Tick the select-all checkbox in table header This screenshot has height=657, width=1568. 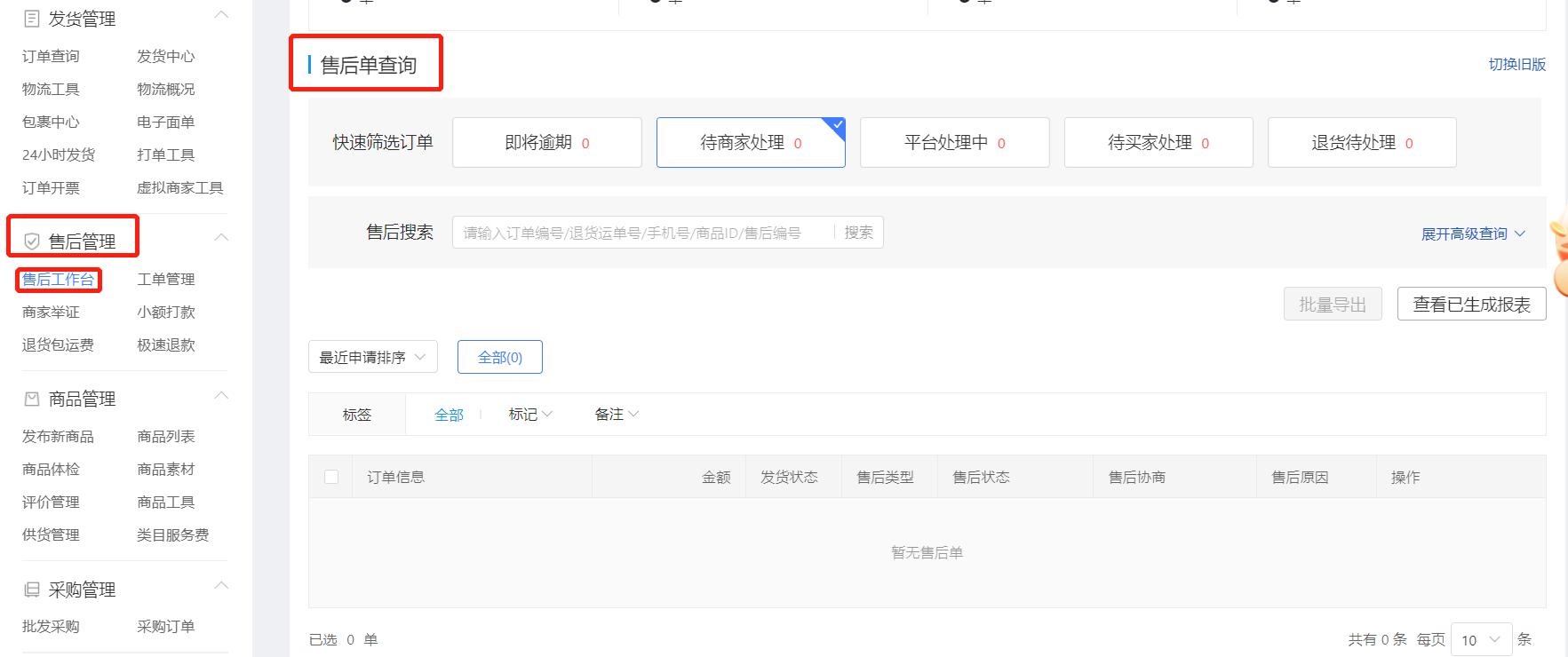pyautogui.click(x=331, y=477)
